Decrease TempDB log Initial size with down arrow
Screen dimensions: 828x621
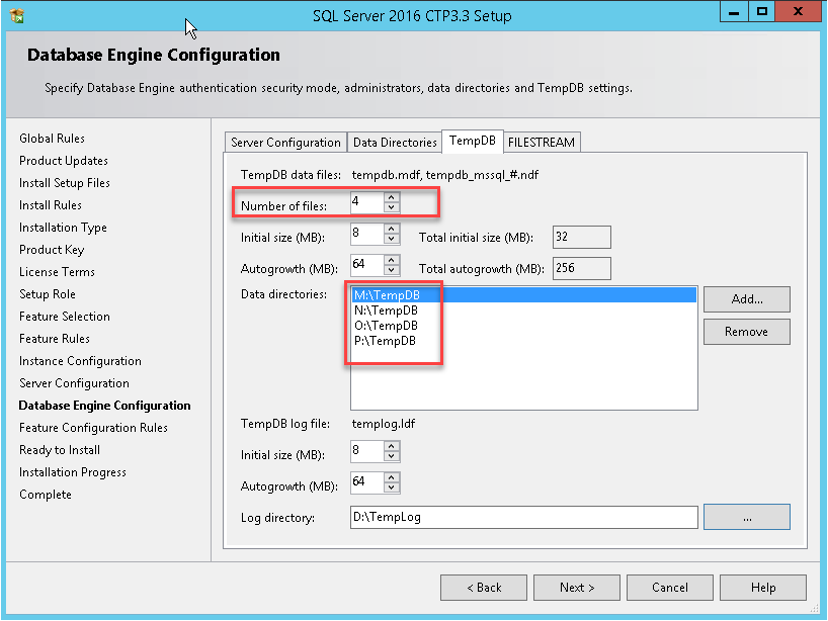click(x=390, y=455)
